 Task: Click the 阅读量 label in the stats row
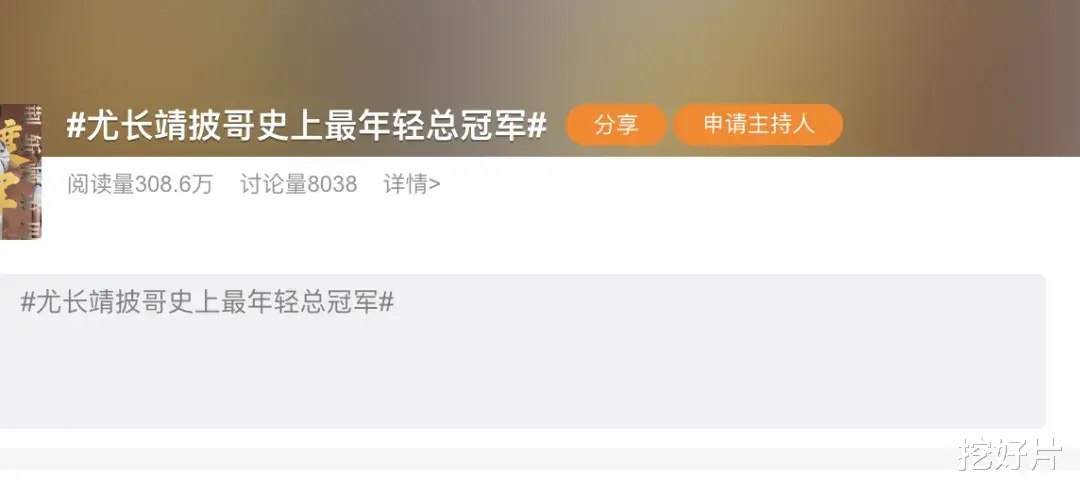pos(101,185)
